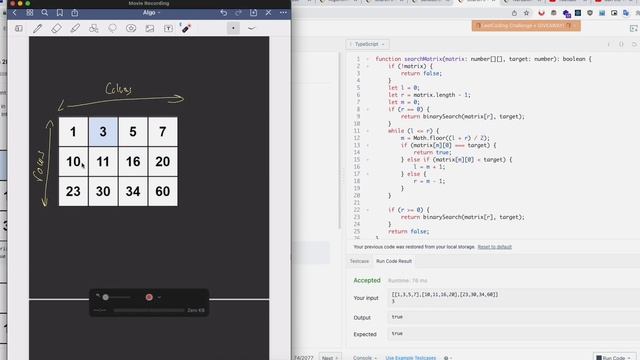Select the Image insert tool

click(150, 28)
